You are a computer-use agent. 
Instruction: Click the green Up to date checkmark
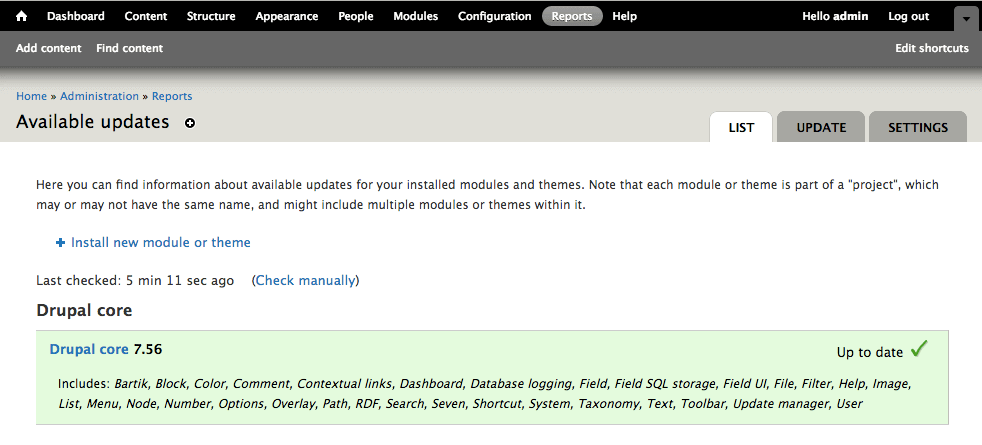[919, 348]
